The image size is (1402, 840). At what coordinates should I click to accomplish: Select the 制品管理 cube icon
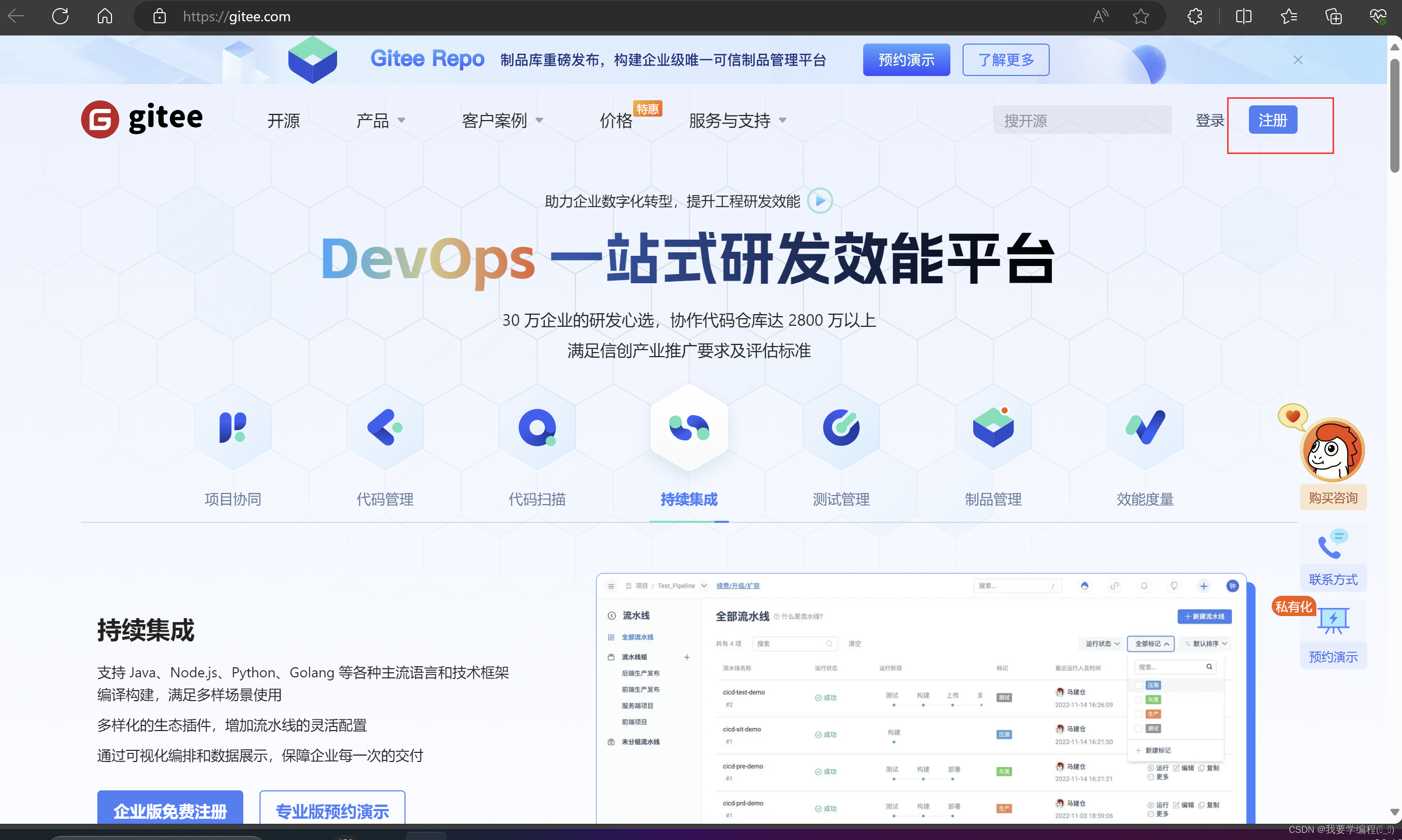[x=993, y=428]
